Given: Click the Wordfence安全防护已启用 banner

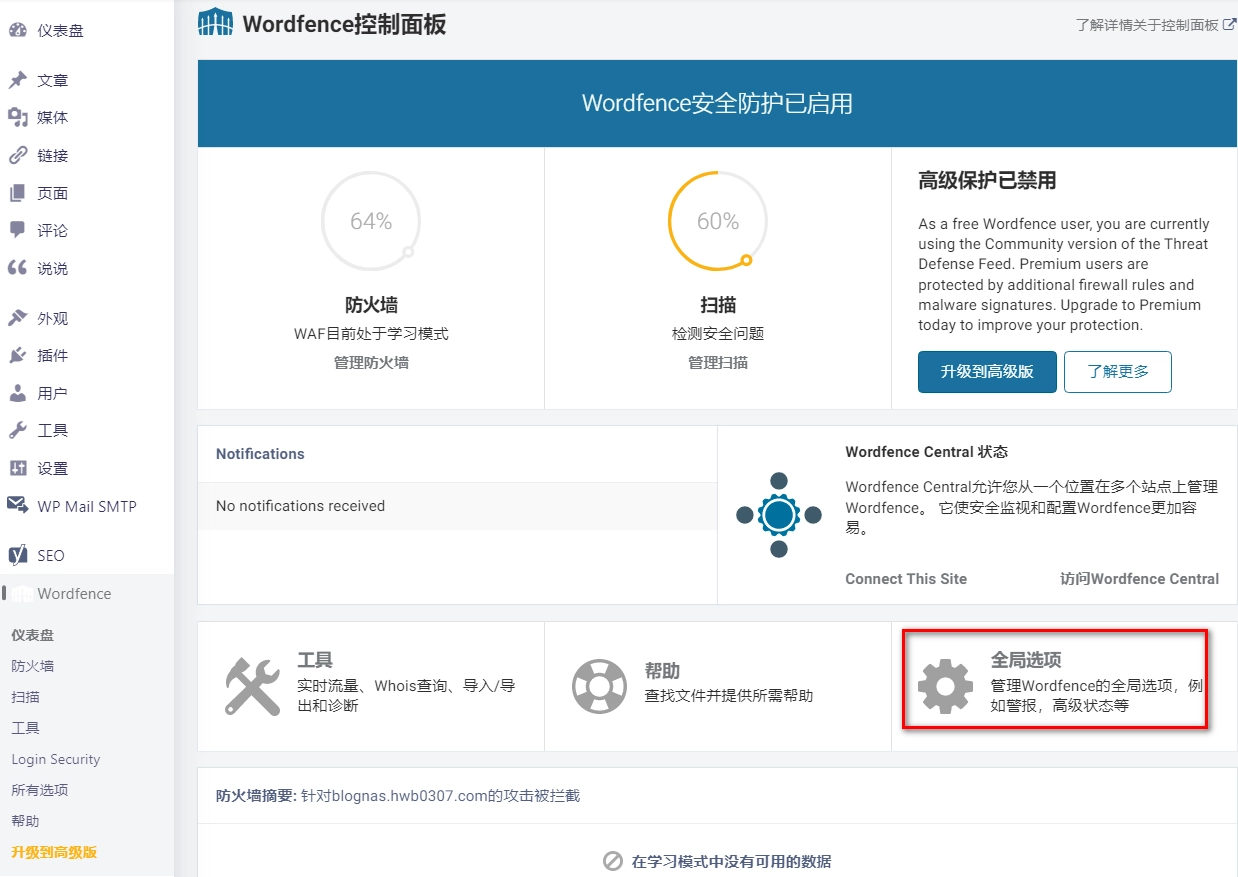Looking at the screenshot, I should [717, 104].
